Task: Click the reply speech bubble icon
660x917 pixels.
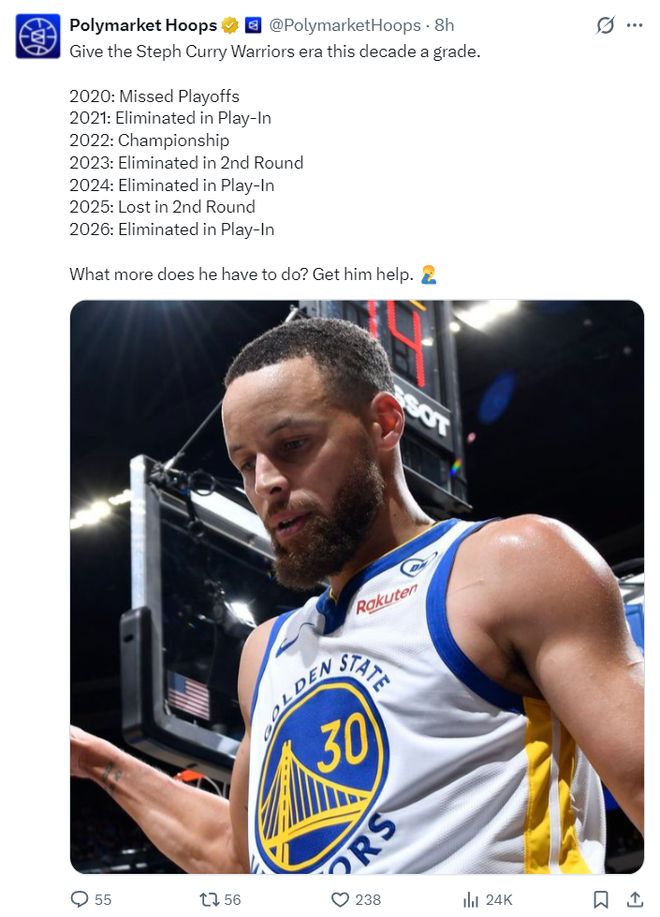Action: coord(80,899)
